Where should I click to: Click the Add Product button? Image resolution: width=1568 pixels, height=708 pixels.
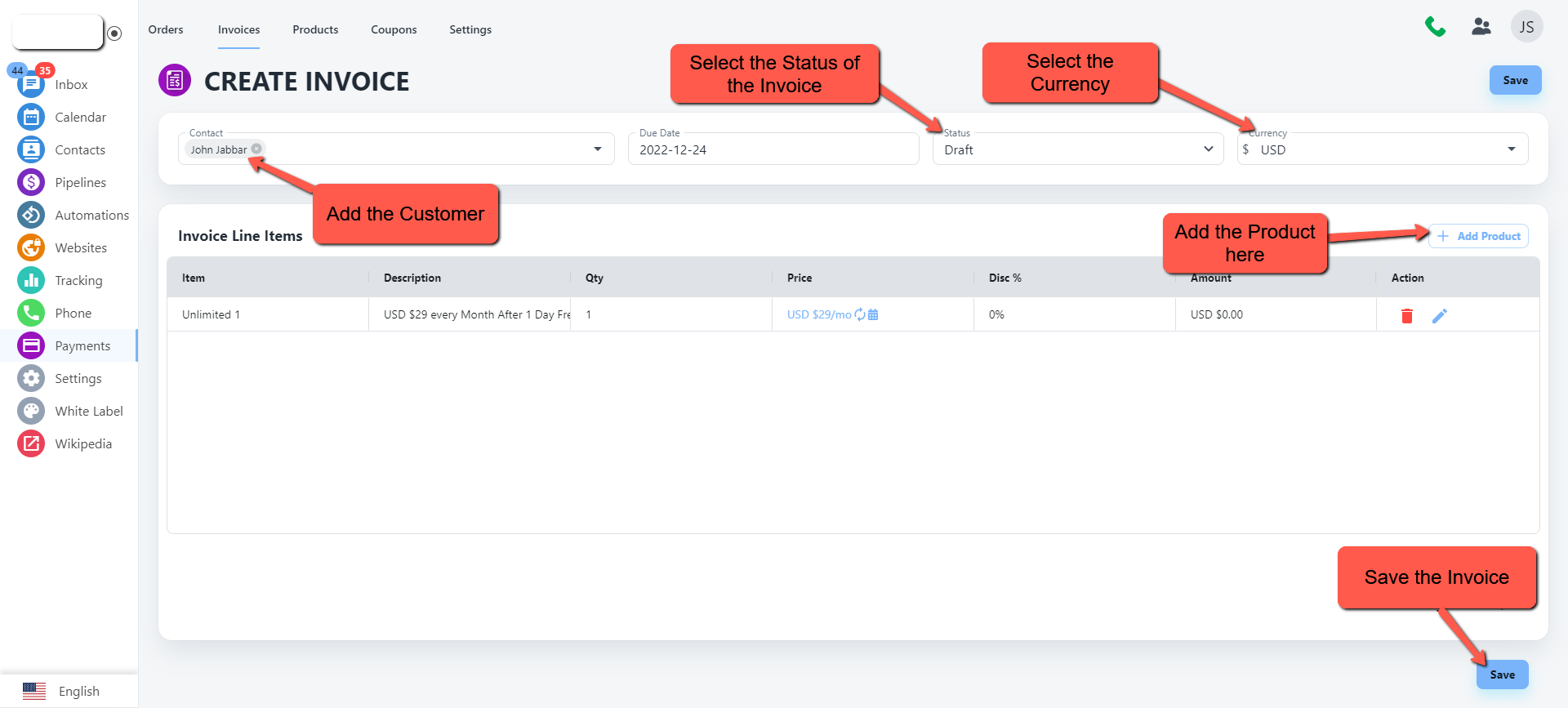[1478, 236]
